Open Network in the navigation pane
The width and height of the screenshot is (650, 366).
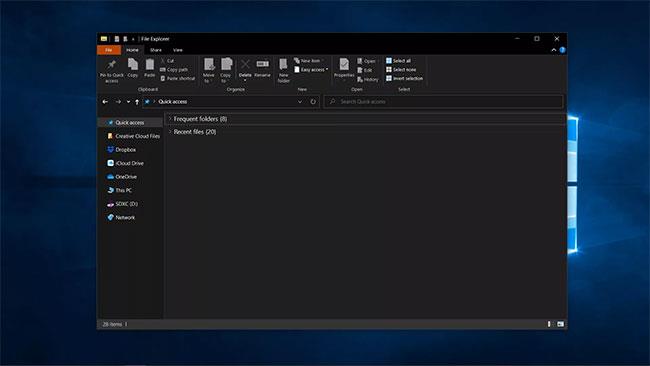click(121, 217)
